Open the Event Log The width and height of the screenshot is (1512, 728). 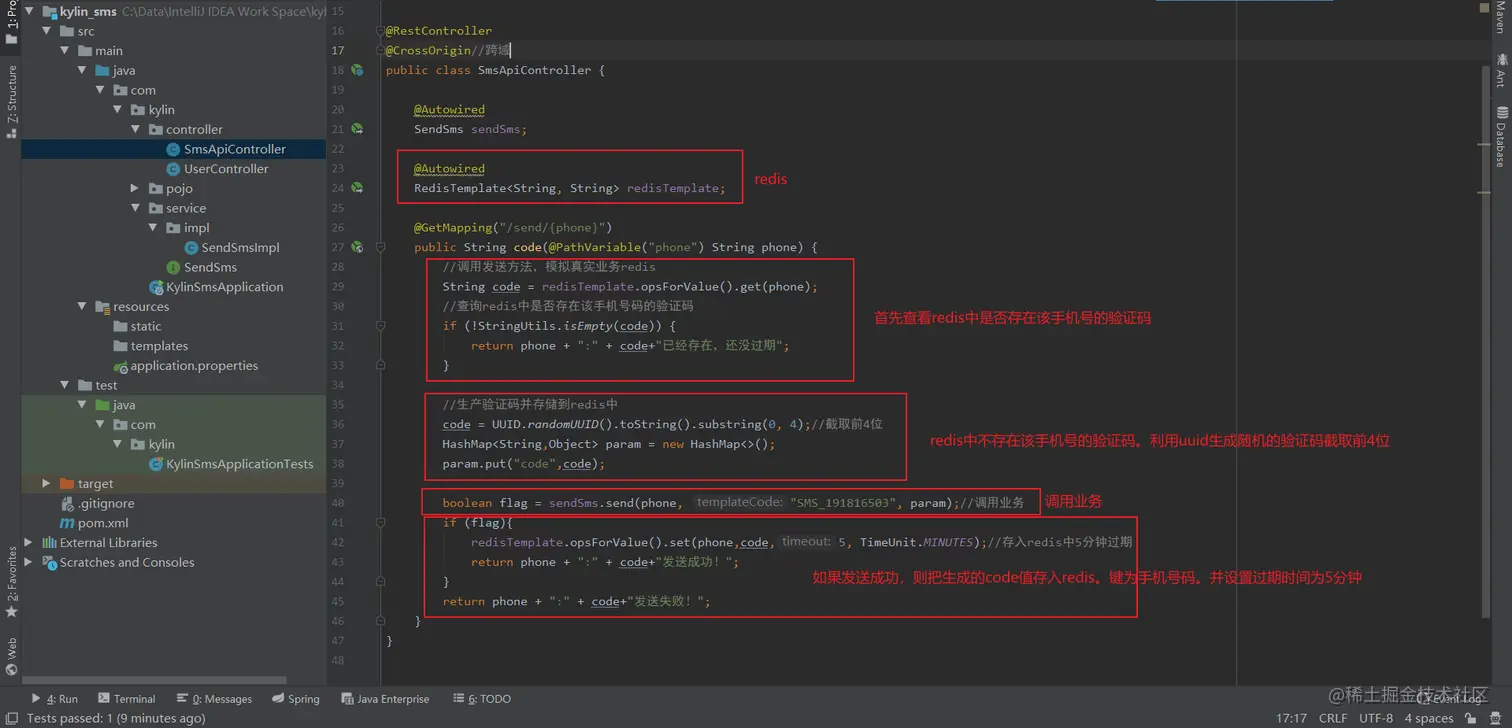point(1451,699)
